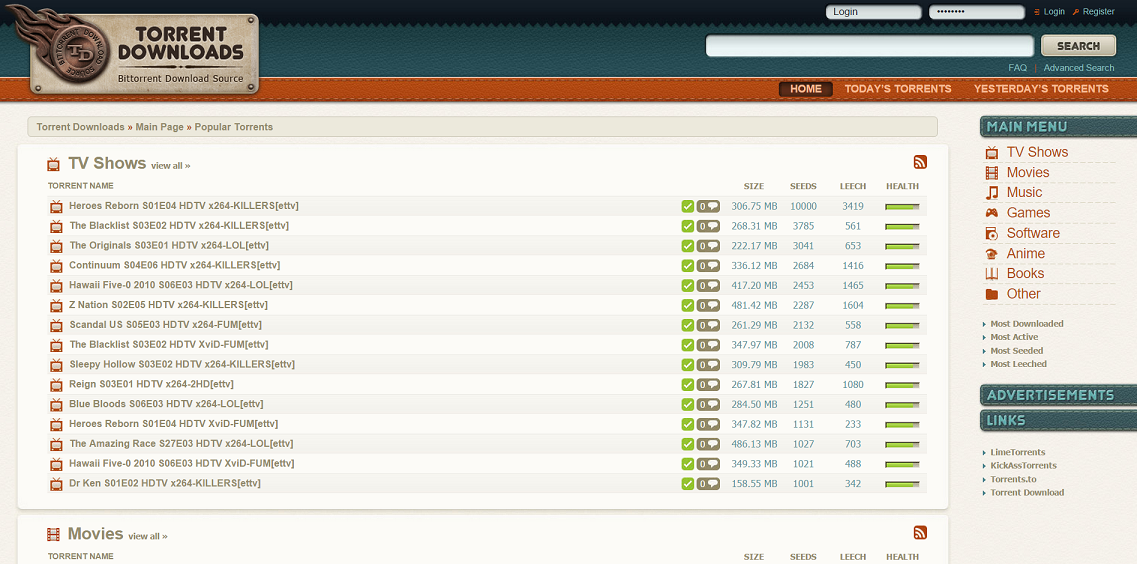Click Torrent Downloads in the breadcrumb

(80, 127)
